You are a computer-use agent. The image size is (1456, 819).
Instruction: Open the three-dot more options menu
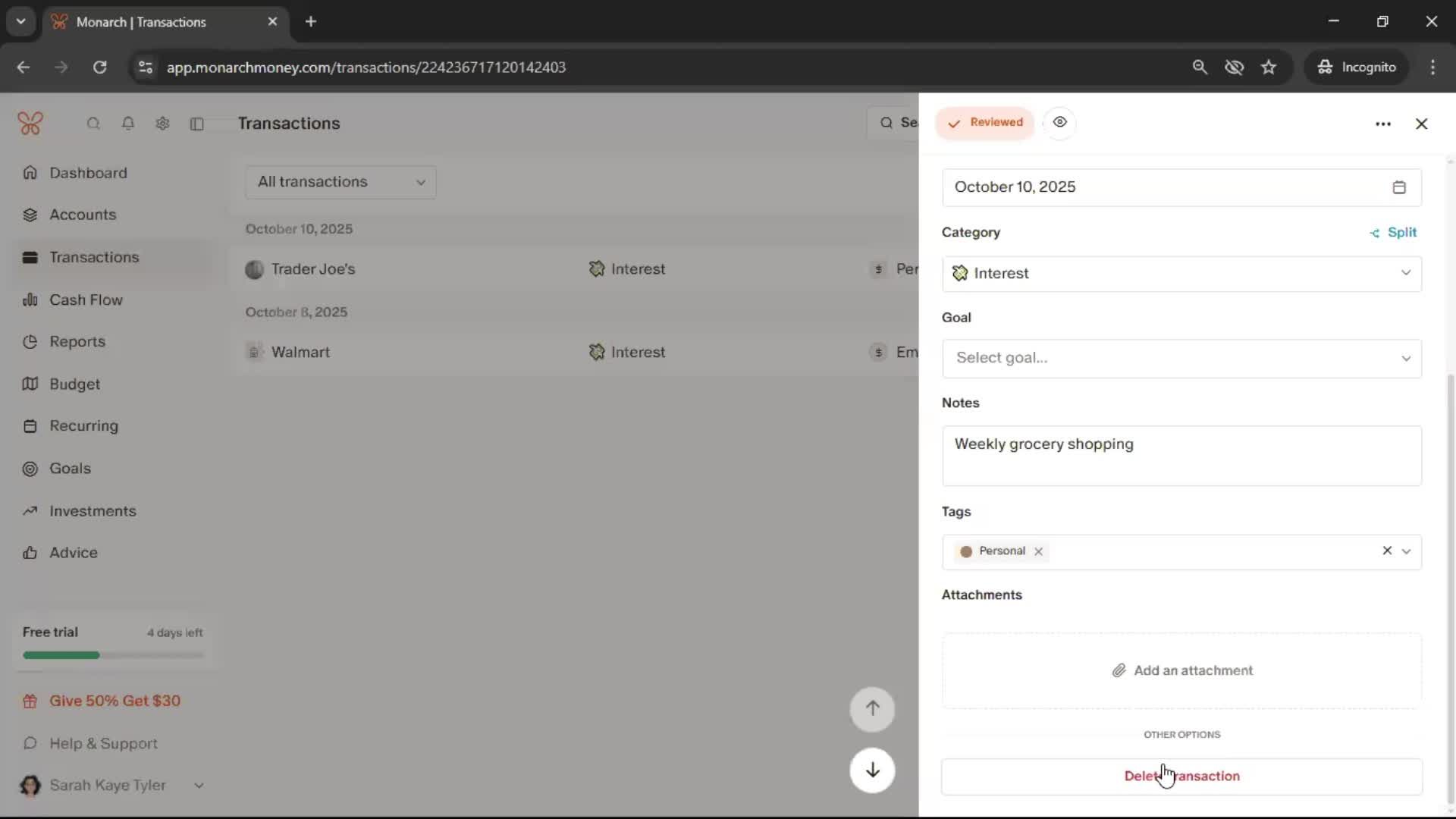pos(1382,124)
